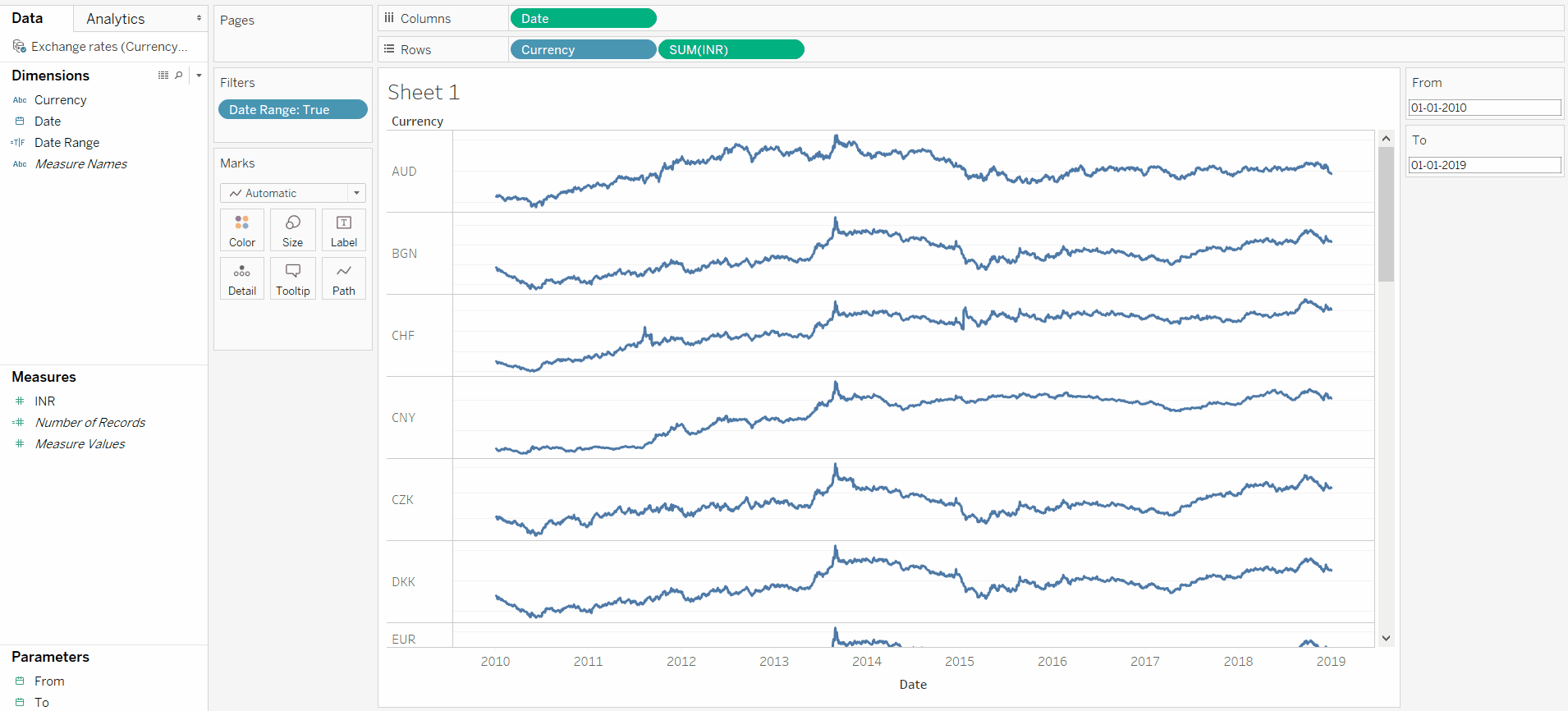Click the 2012 axis tick label

(x=681, y=662)
